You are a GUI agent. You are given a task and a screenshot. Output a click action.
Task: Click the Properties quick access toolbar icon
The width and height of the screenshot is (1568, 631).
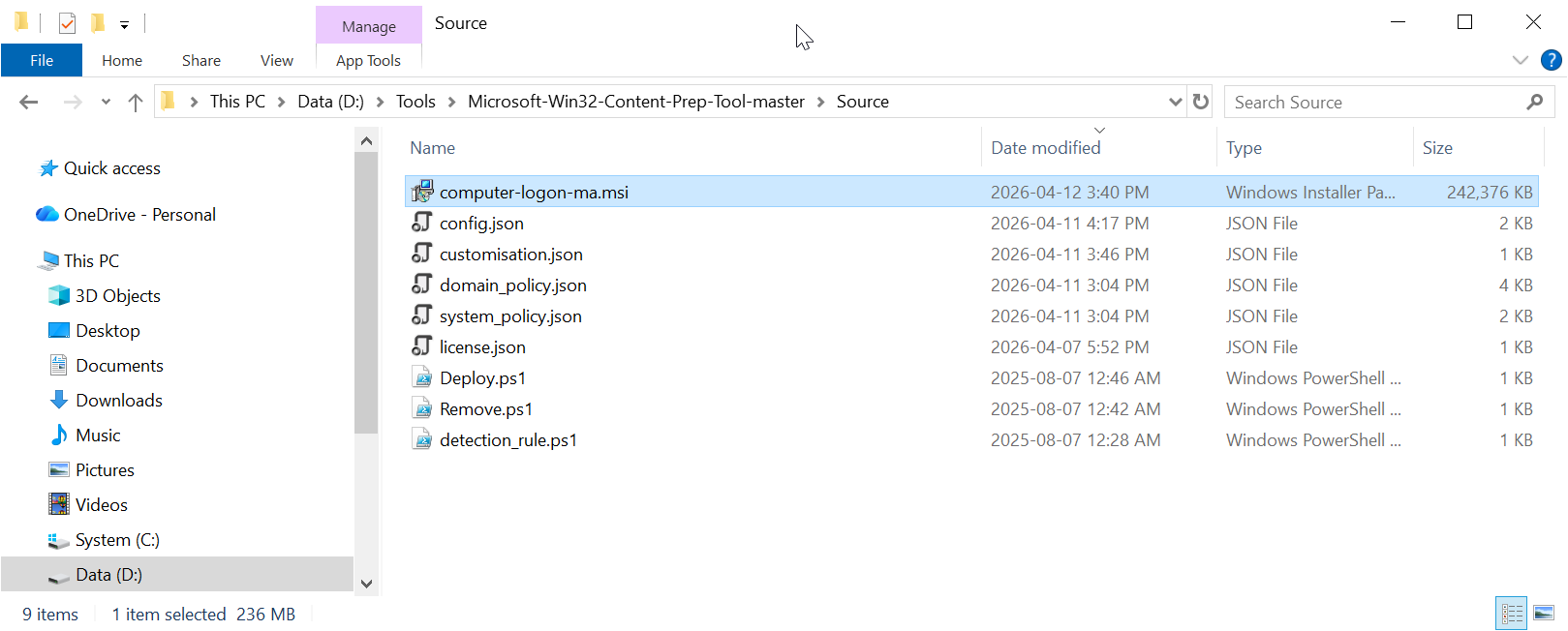pyautogui.click(x=67, y=23)
